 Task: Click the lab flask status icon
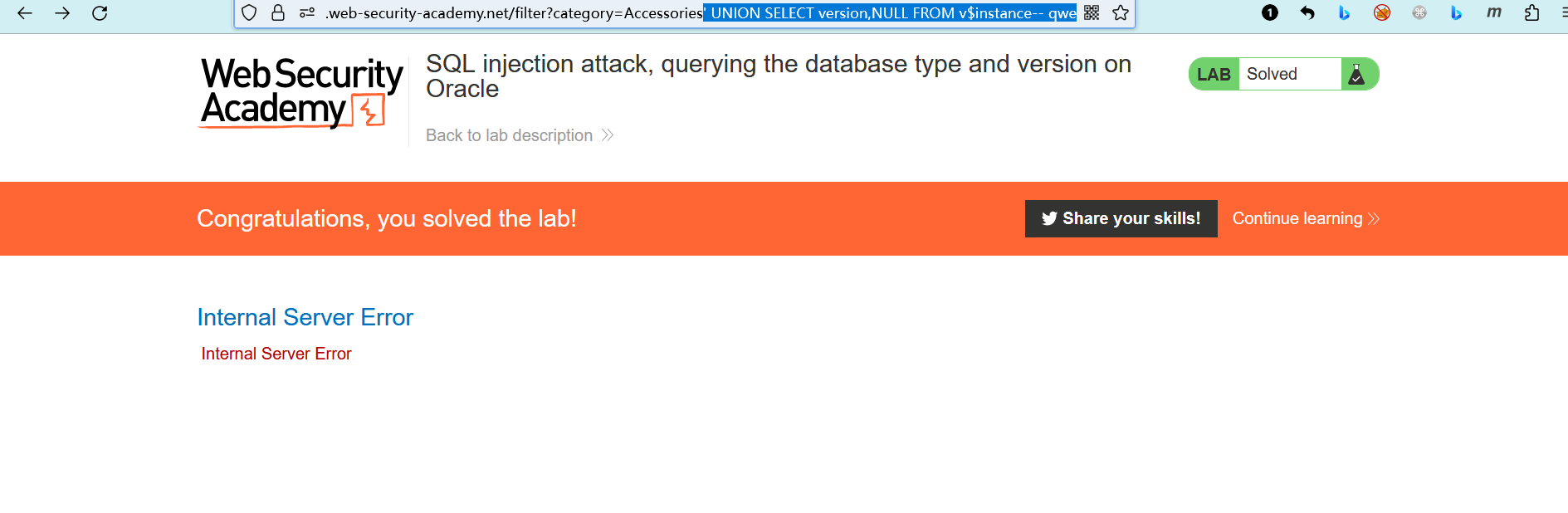coord(1357,75)
